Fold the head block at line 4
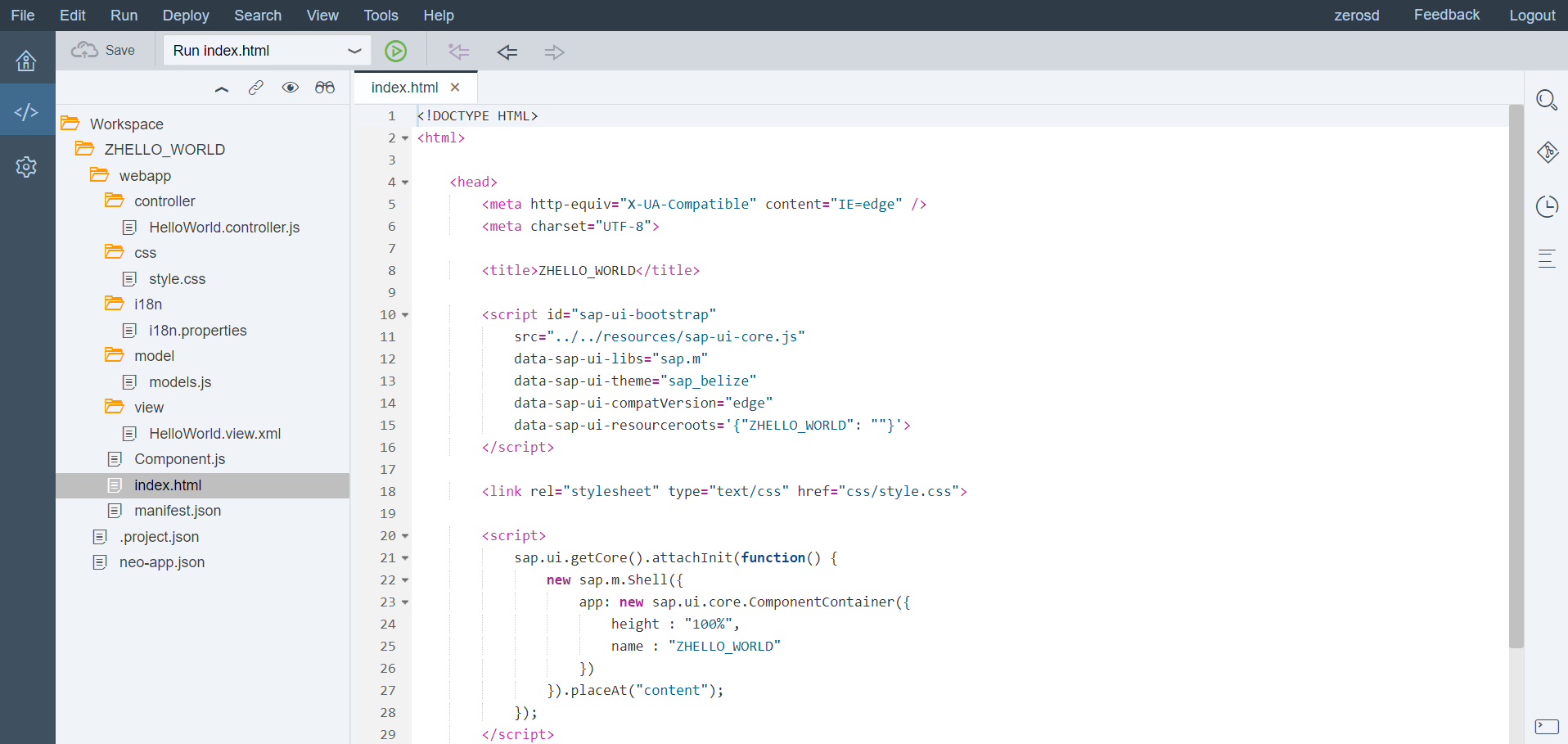This screenshot has height=744, width=1568. pyautogui.click(x=405, y=183)
